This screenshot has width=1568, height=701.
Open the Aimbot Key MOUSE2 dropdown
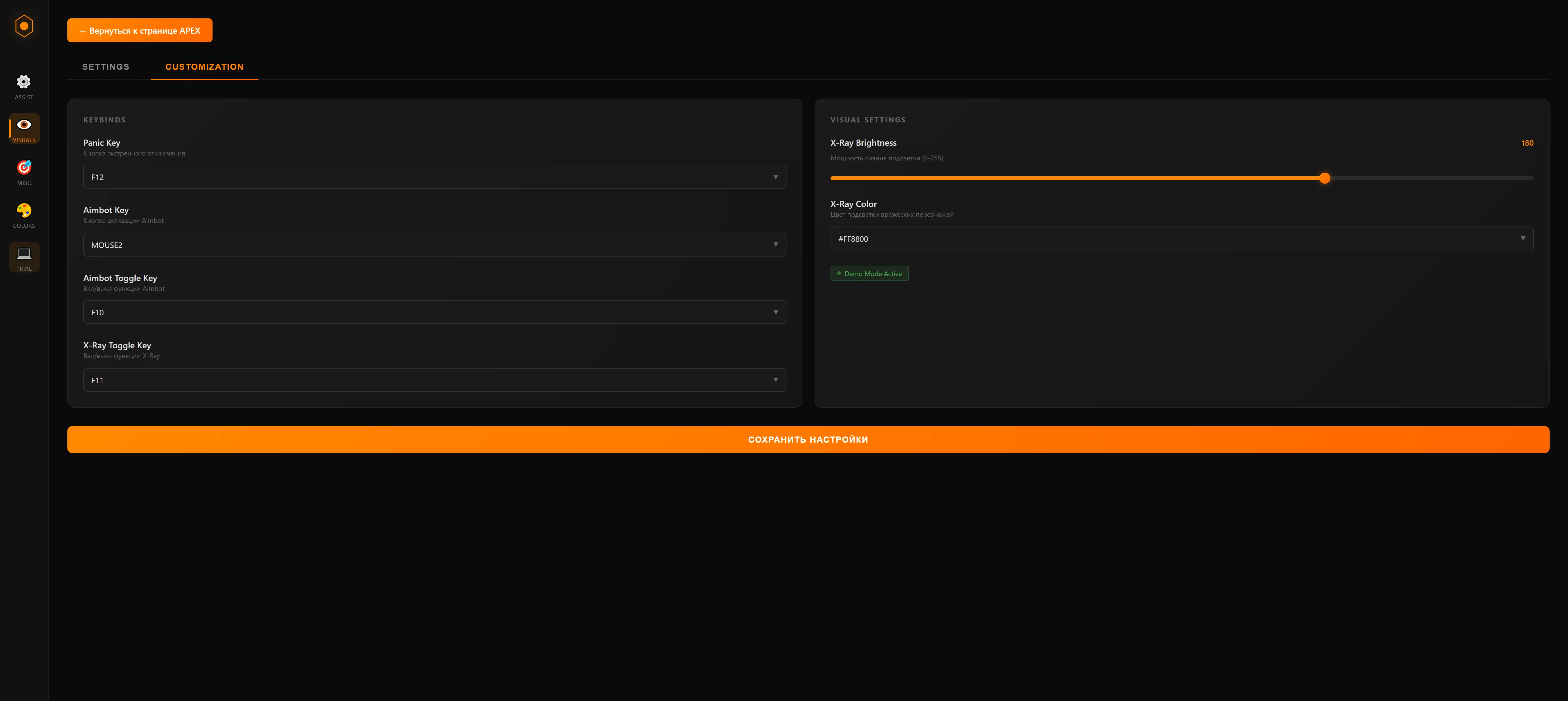tap(434, 245)
